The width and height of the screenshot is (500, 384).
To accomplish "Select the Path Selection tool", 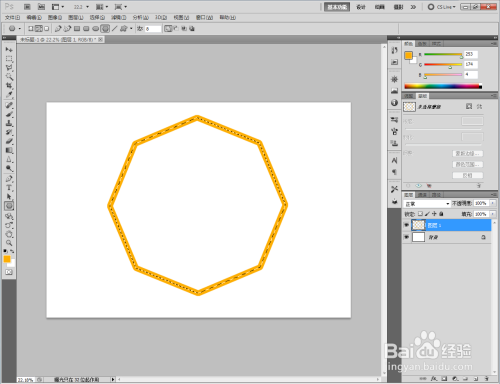I will coord(9,197).
